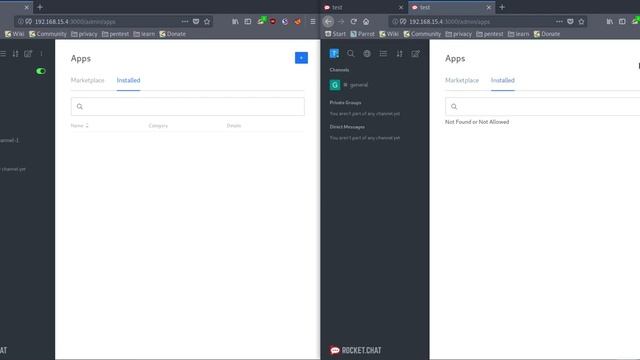Open the Donate bookmark in left browser

(x=172, y=34)
